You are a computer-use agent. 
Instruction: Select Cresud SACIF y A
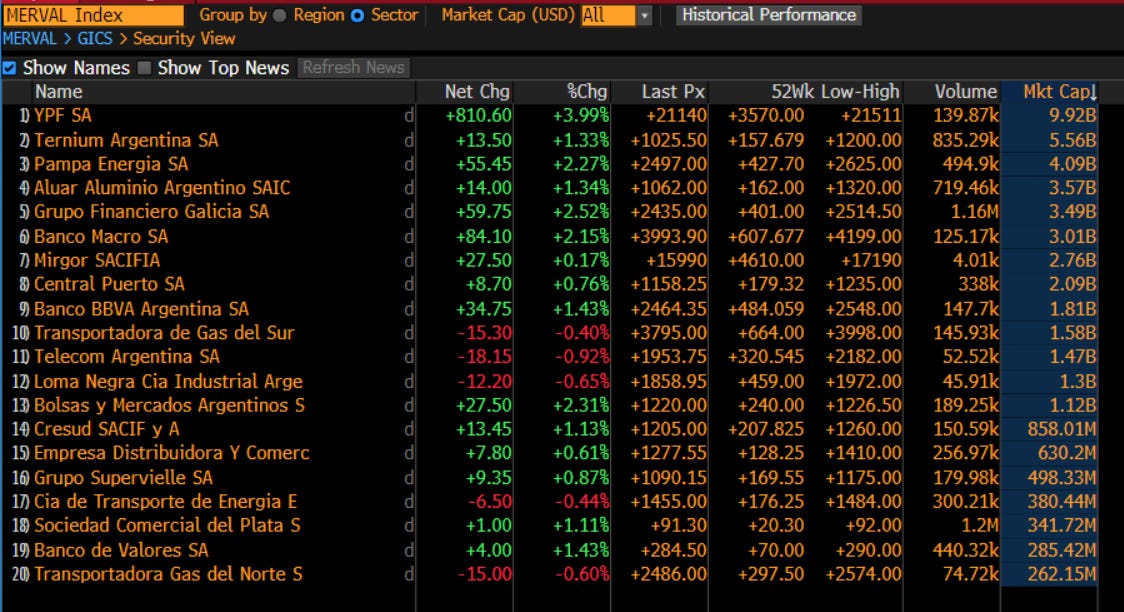coord(107,429)
